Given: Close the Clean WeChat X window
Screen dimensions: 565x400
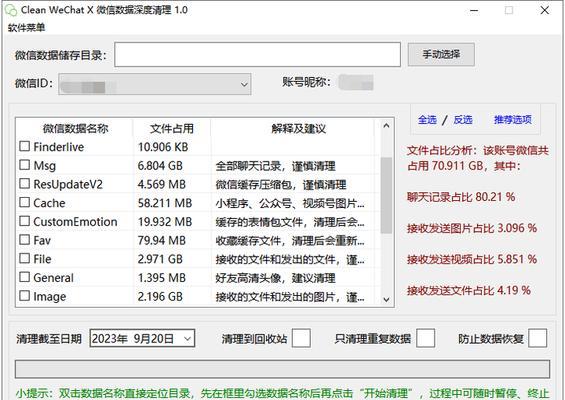Looking at the screenshot, I should [x=544, y=10].
